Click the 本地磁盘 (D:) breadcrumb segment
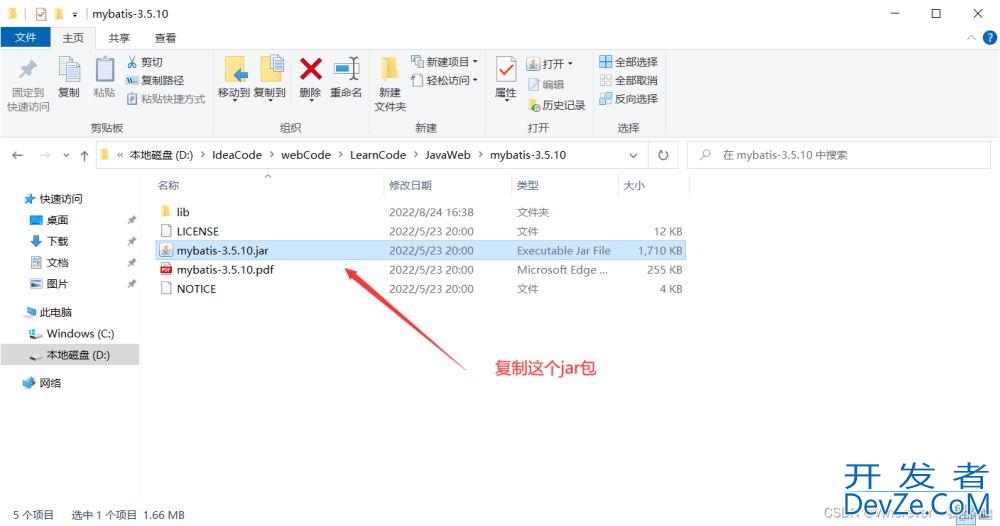The image size is (1000, 526). [x=161, y=155]
